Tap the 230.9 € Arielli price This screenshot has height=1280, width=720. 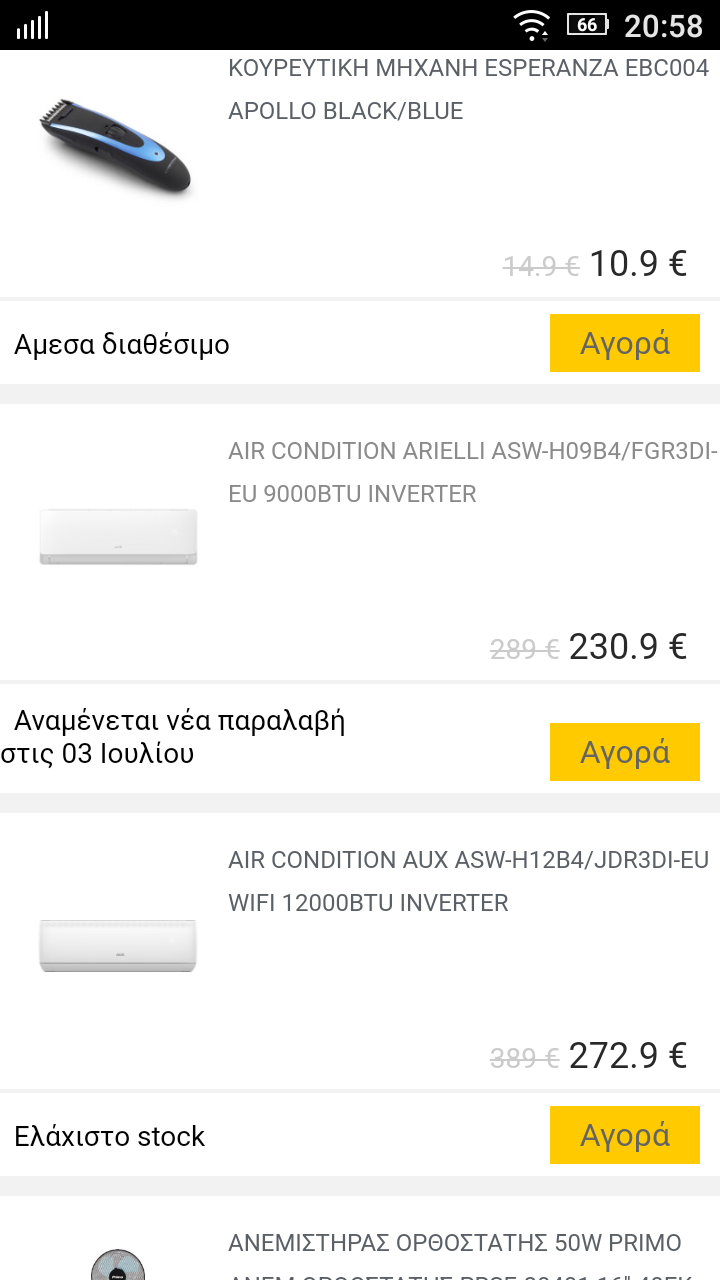(x=628, y=647)
